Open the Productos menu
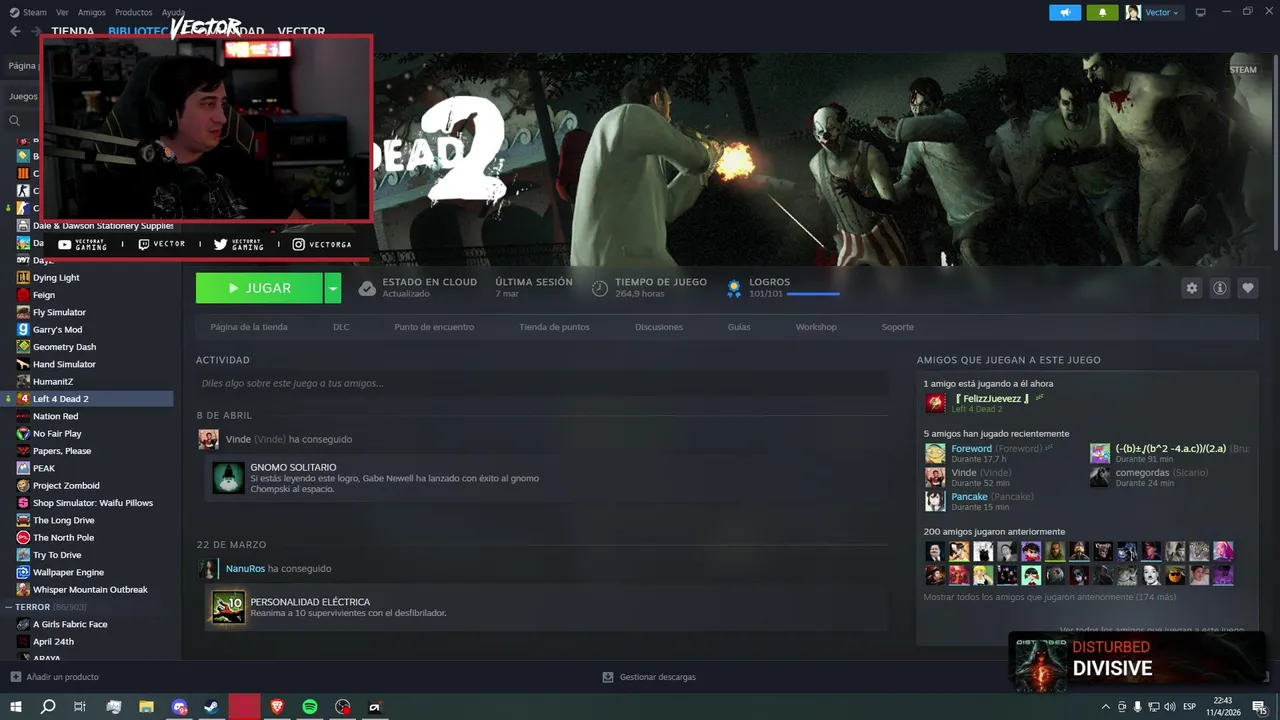1280x720 pixels. tap(134, 12)
